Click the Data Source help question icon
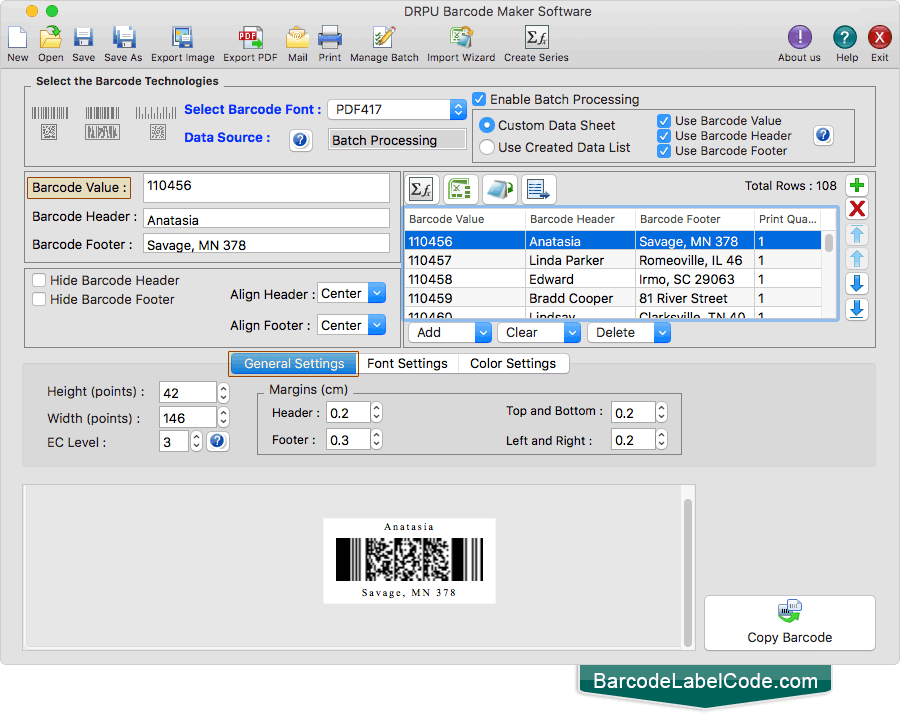This screenshot has width=900, height=713. tap(300, 140)
